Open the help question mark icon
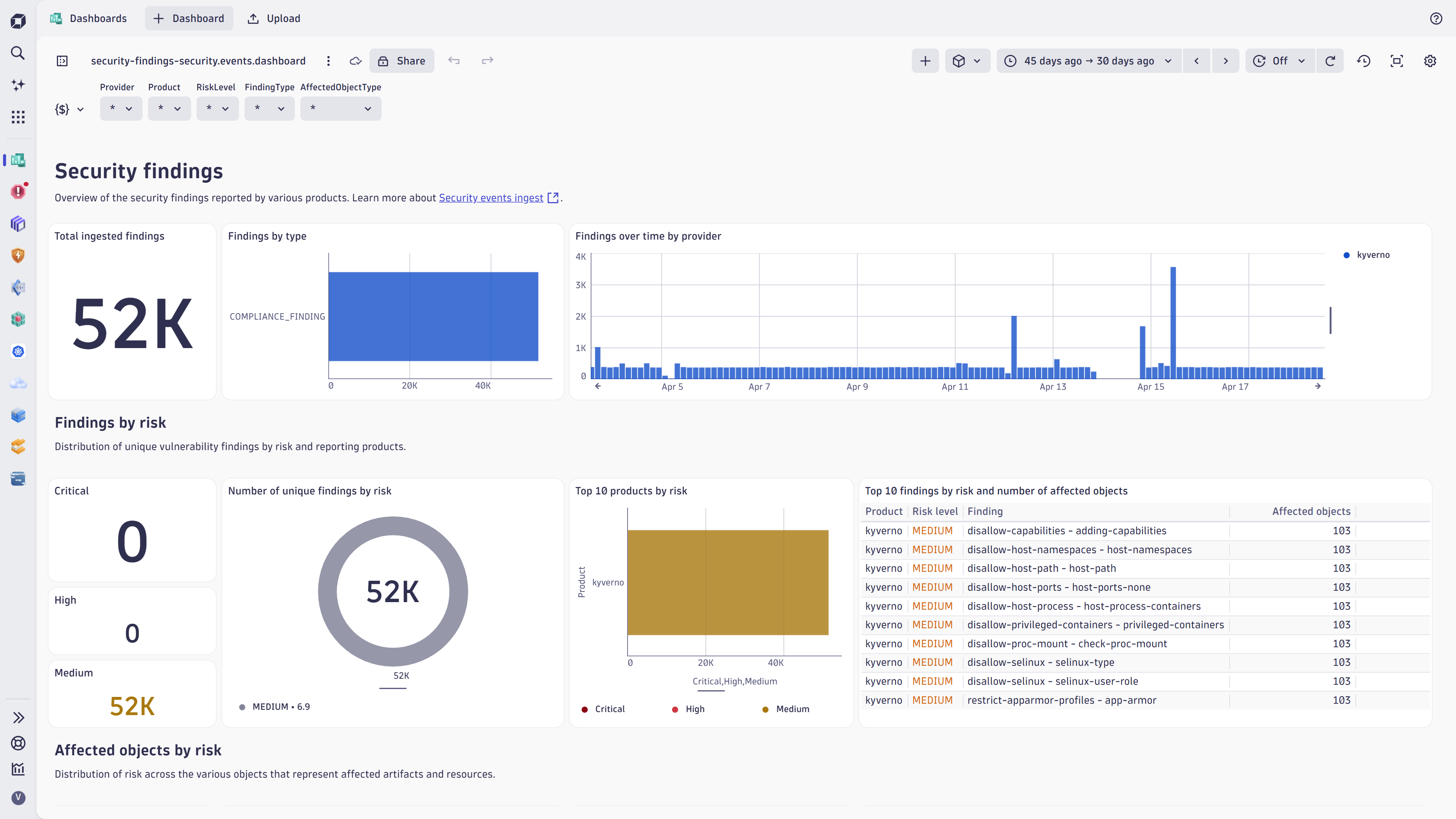The height and width of the screenshot is (819, 1456). [x=1436, y=19]
